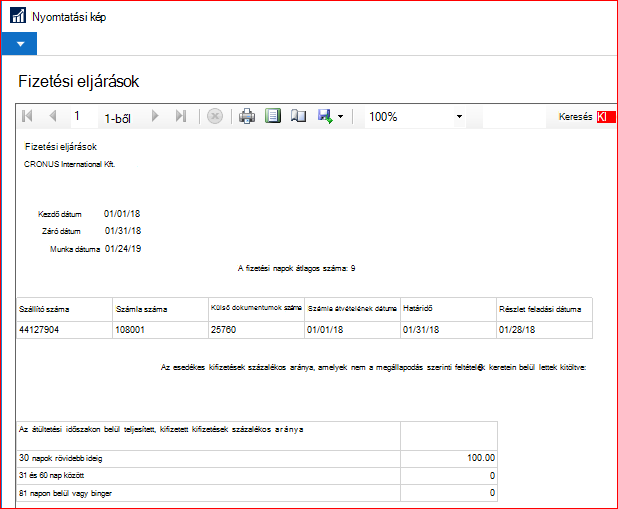Select the Határidő column header
The width and height of the screenshot is (618, 509).
(449, 310)
